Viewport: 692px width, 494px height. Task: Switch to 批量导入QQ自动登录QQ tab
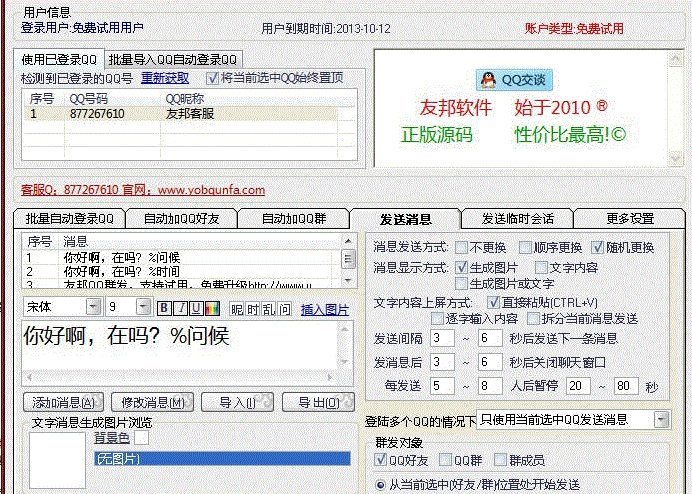(x=173, y=59)
